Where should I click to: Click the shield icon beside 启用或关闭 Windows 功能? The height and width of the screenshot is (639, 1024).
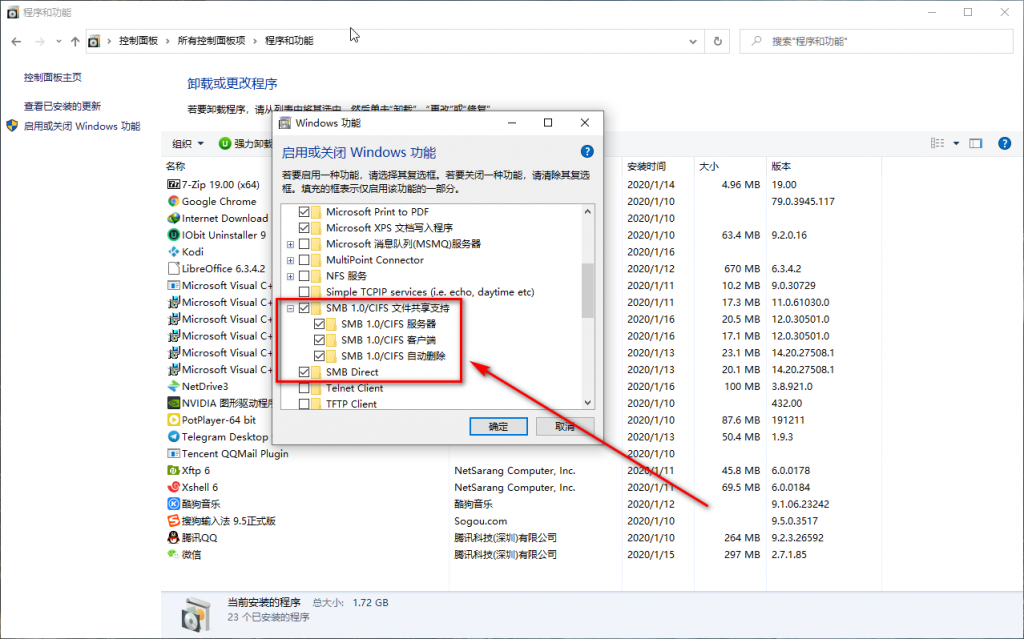pyautogui.click(x=12, y=125)
